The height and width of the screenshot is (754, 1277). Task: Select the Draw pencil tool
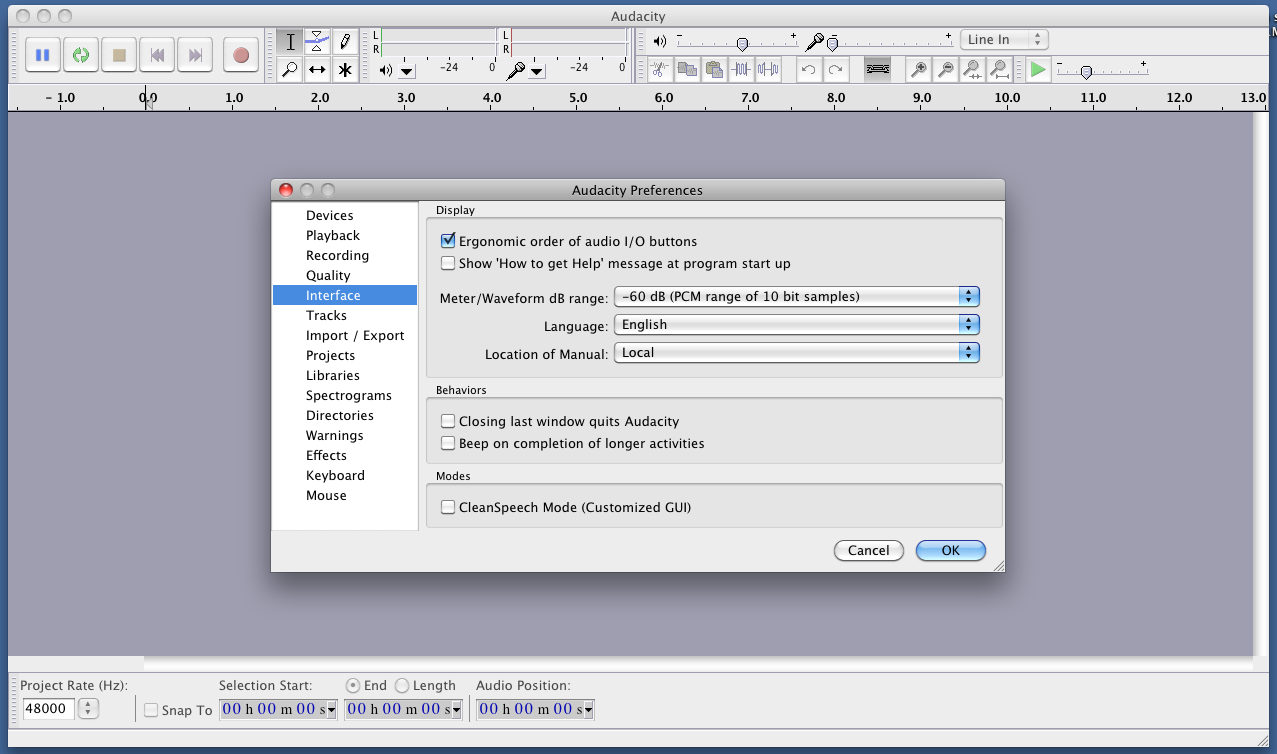(x=345, y=41)
